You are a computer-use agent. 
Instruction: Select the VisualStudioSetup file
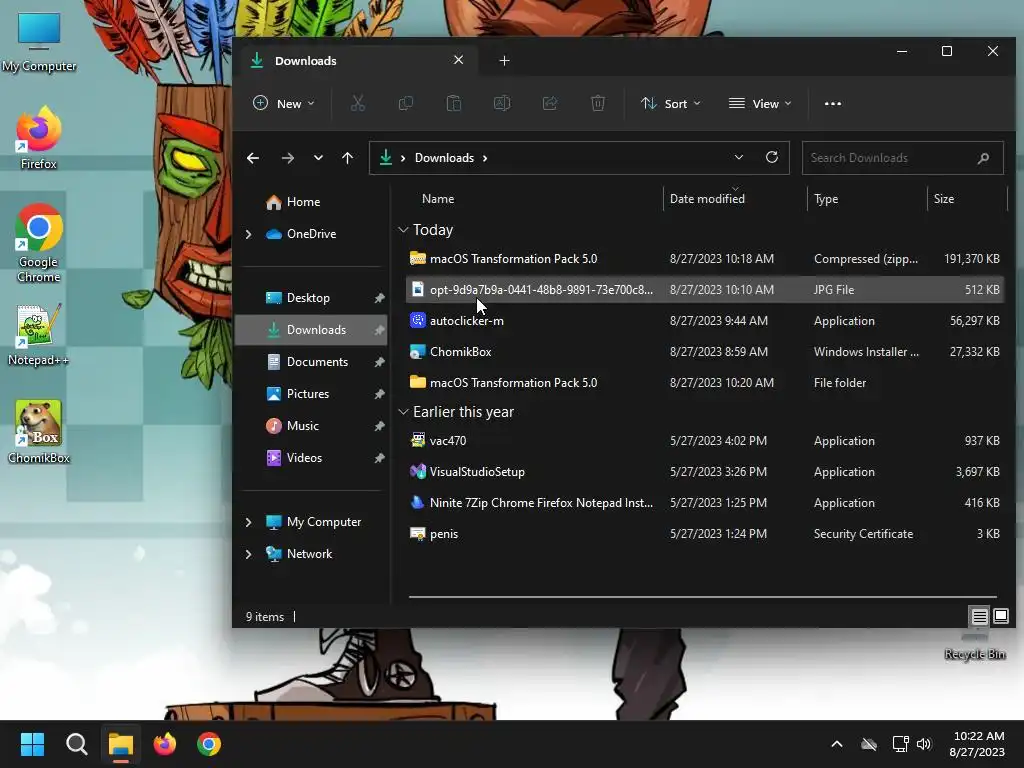[x=704, y=472]
